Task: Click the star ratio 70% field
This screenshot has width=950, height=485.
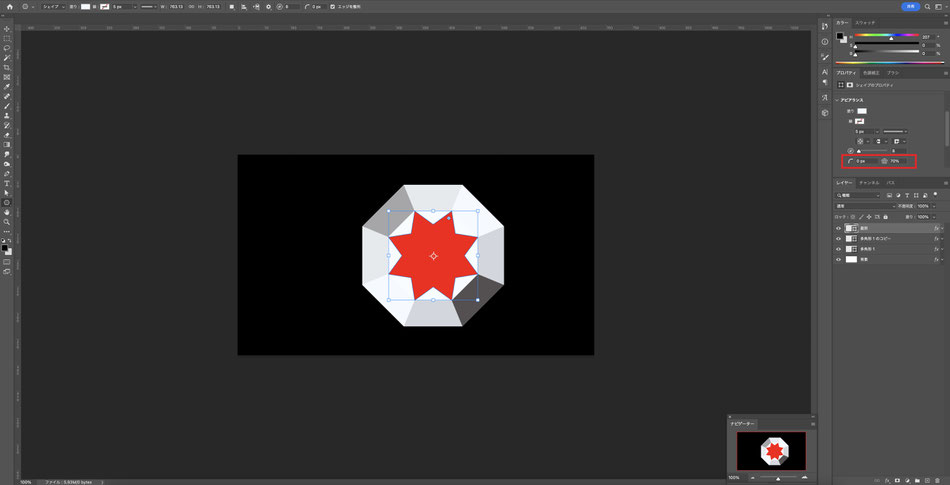Action: pyautogui.click(x=899, y=161)
